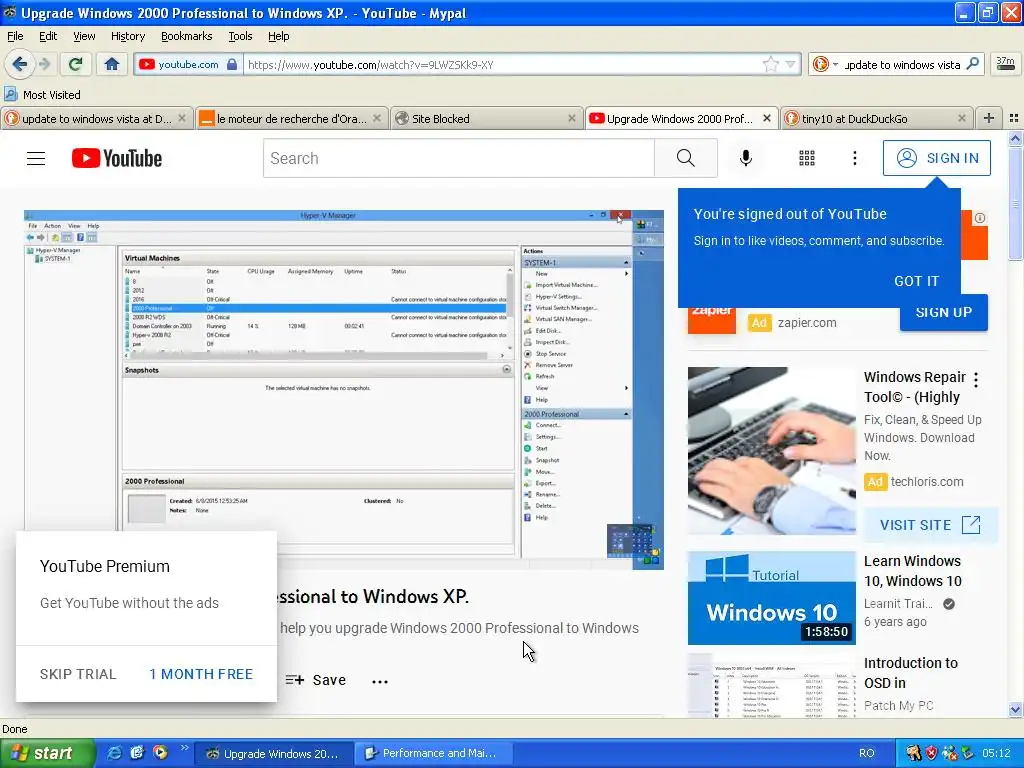Open a new tab with plus button
The image size is (1024, 768).
(x=989, y=118)
